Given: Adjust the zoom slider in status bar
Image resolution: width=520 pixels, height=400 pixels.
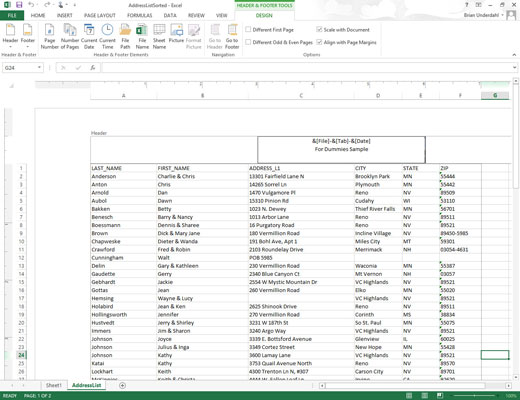Looking at the screenshot, I should pyautogui.click(x=475, y=396).
